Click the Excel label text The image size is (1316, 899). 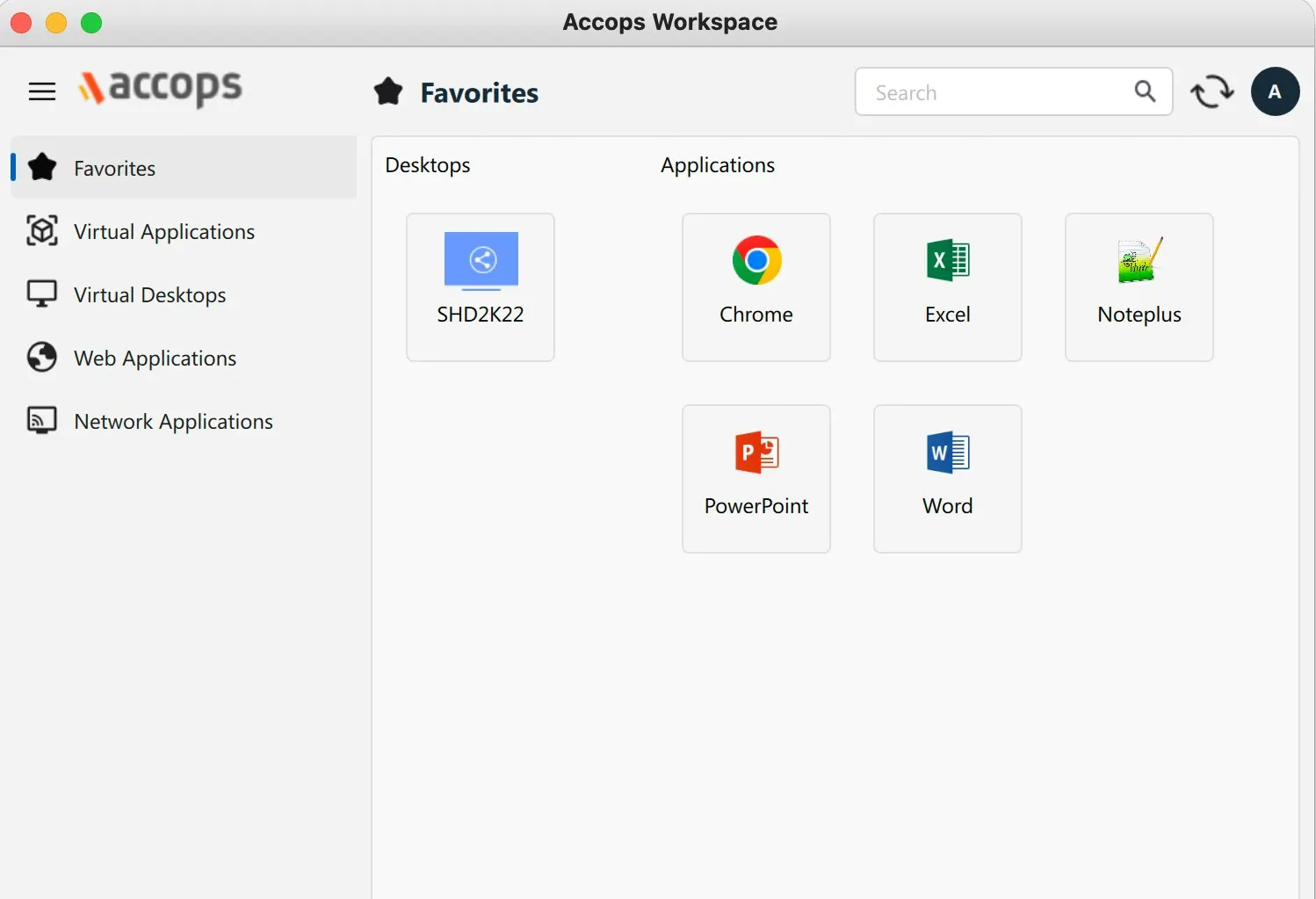coord(948,314)
